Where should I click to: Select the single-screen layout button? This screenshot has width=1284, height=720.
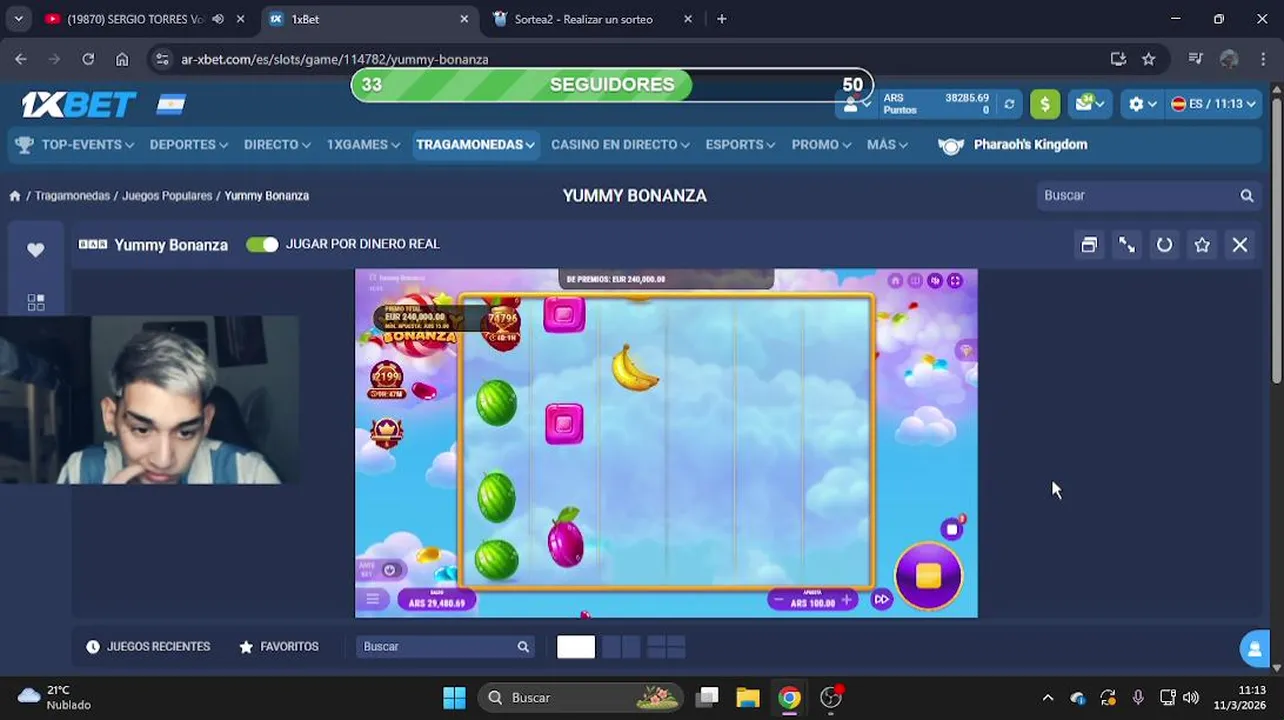click(x=576, y=647)
